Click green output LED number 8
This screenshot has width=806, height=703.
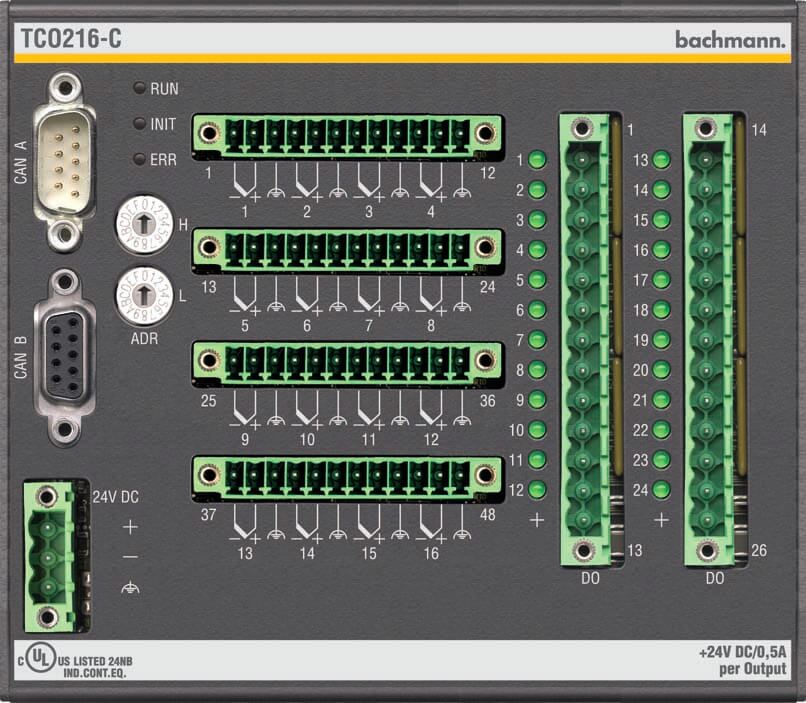(x=537, y=369)
